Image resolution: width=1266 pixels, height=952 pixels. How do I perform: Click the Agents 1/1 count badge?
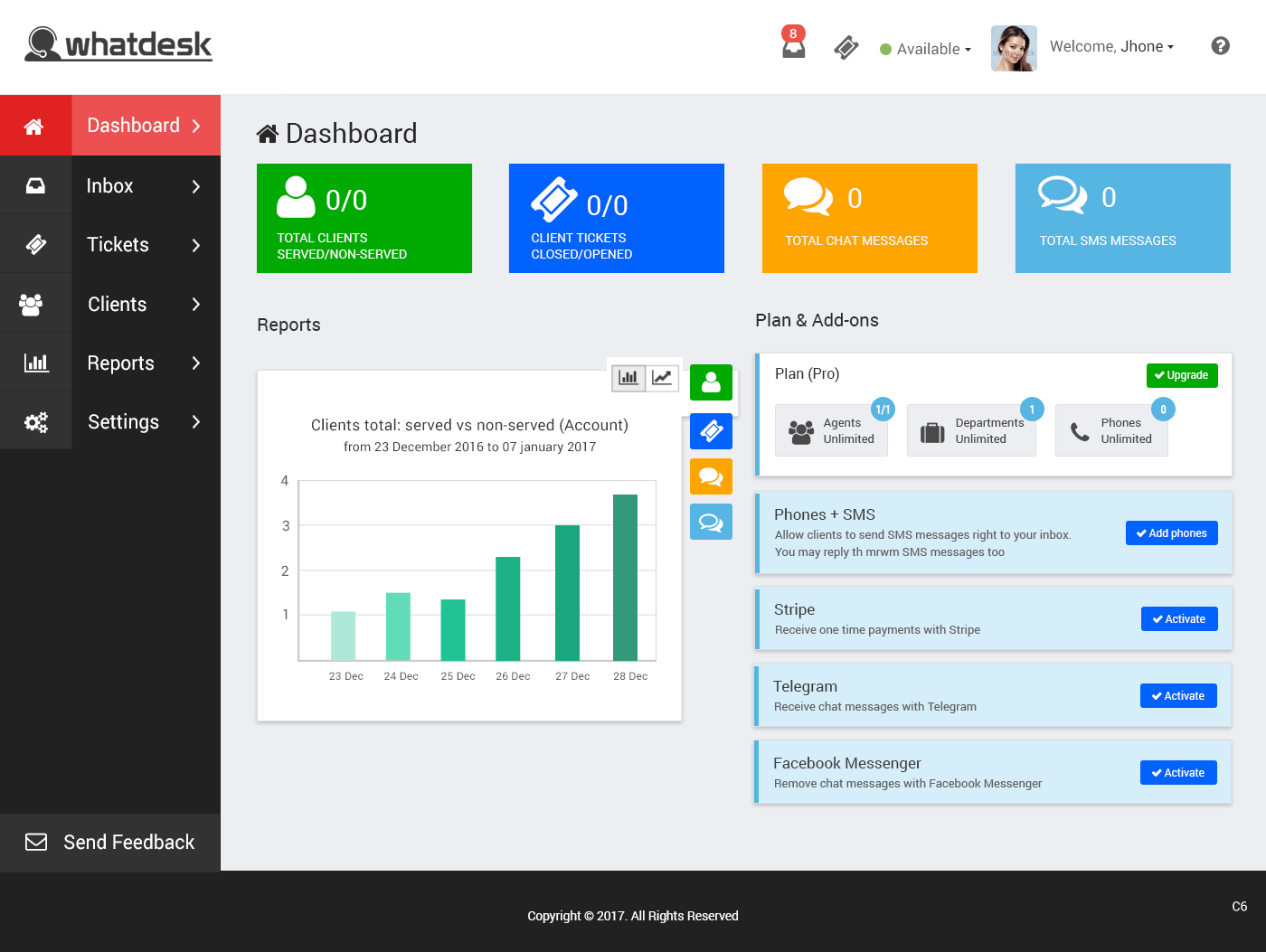[883, 410]
